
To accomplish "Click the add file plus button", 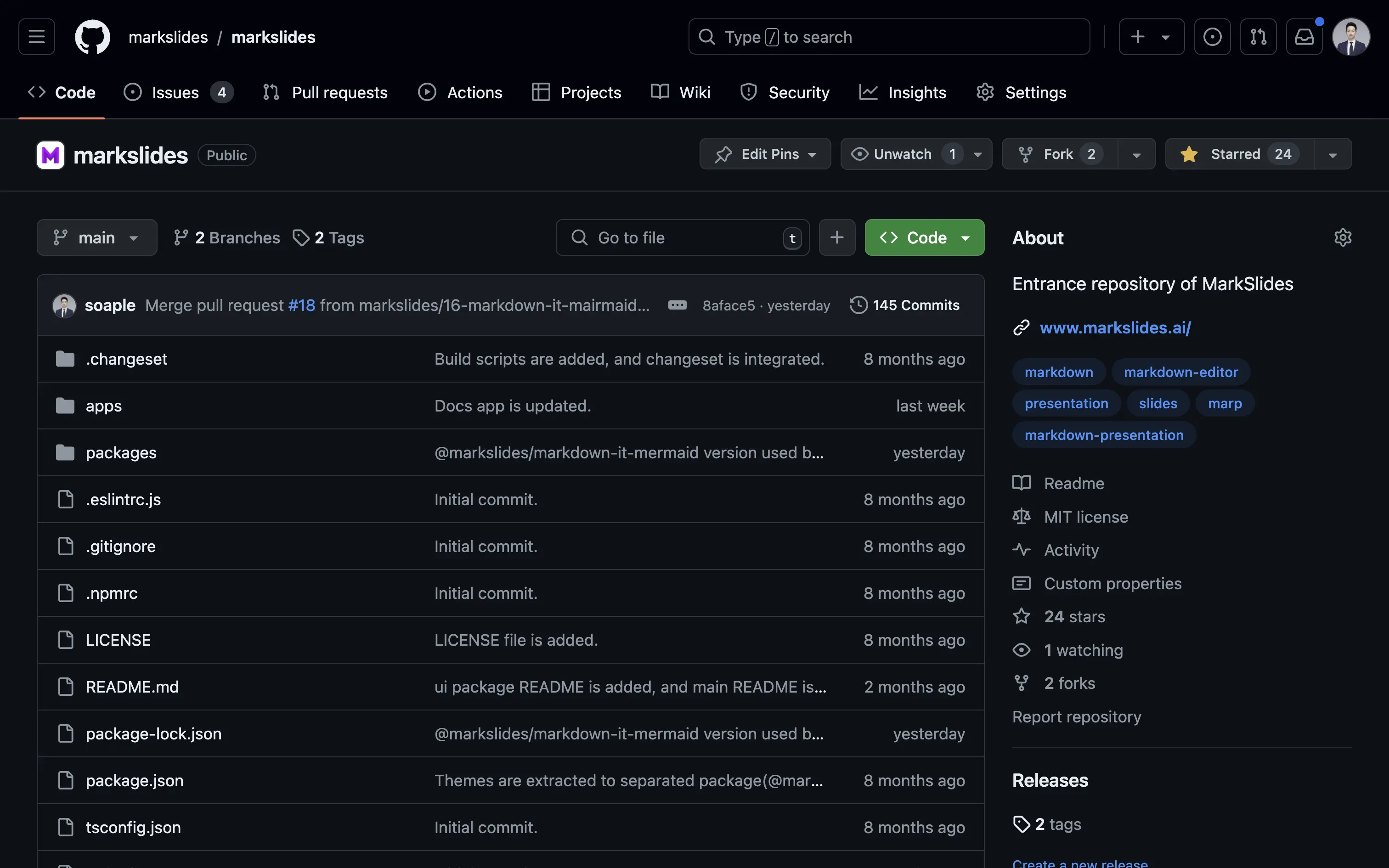I will click(837, 238).
